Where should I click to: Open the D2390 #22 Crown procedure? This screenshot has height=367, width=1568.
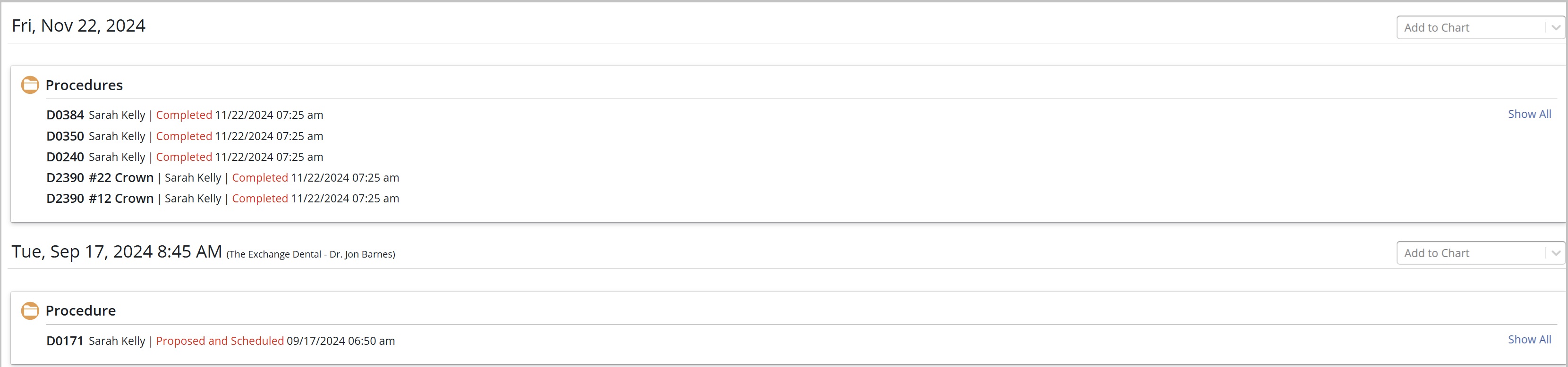[x=100, y=177]
